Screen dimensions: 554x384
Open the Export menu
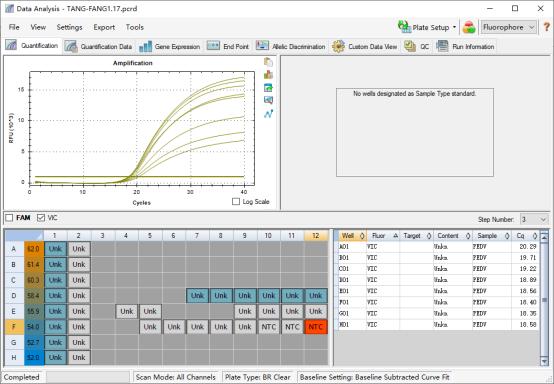104,27
